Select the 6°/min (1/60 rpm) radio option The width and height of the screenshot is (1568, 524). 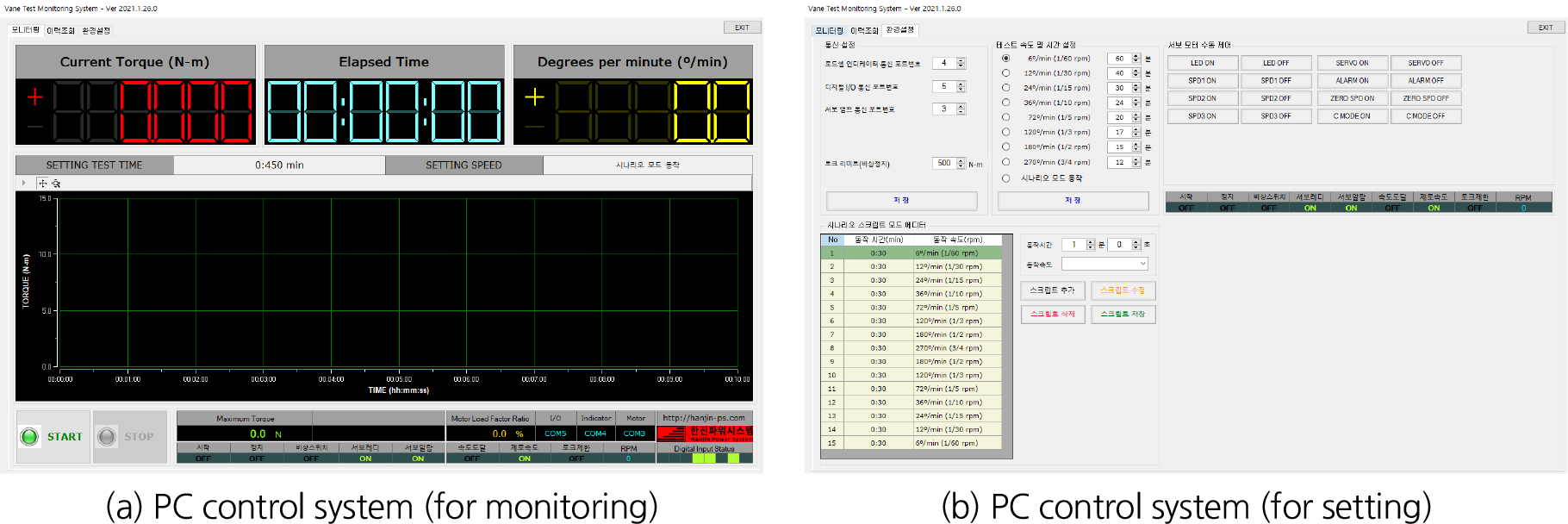(1005, 59)
